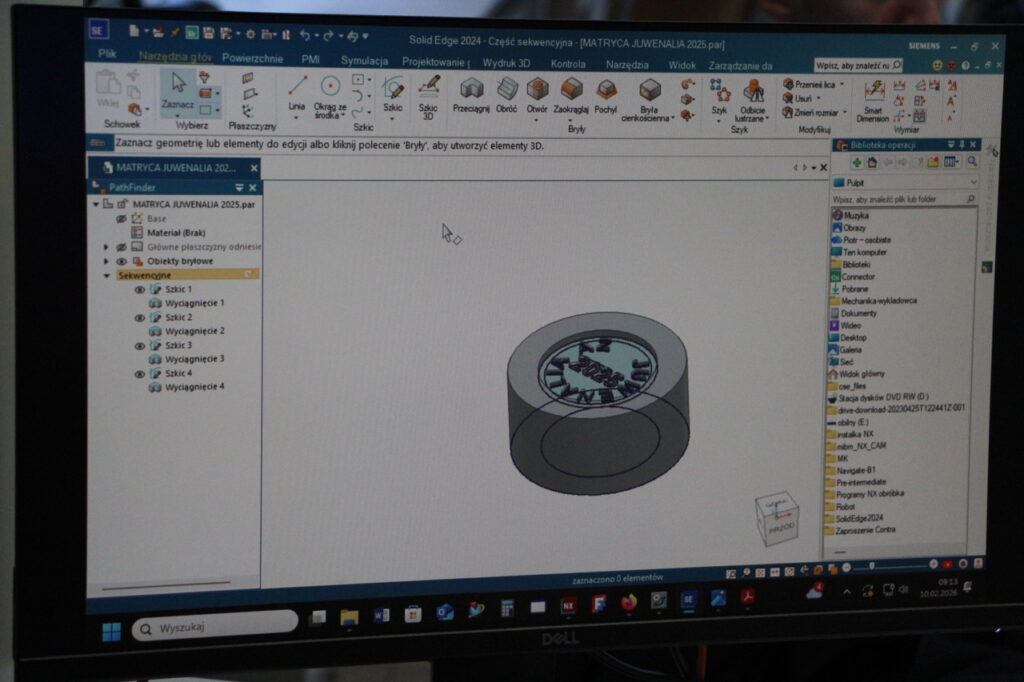Select Wyciągnięcie 2 in PathFinder

[x=194, y=330]
